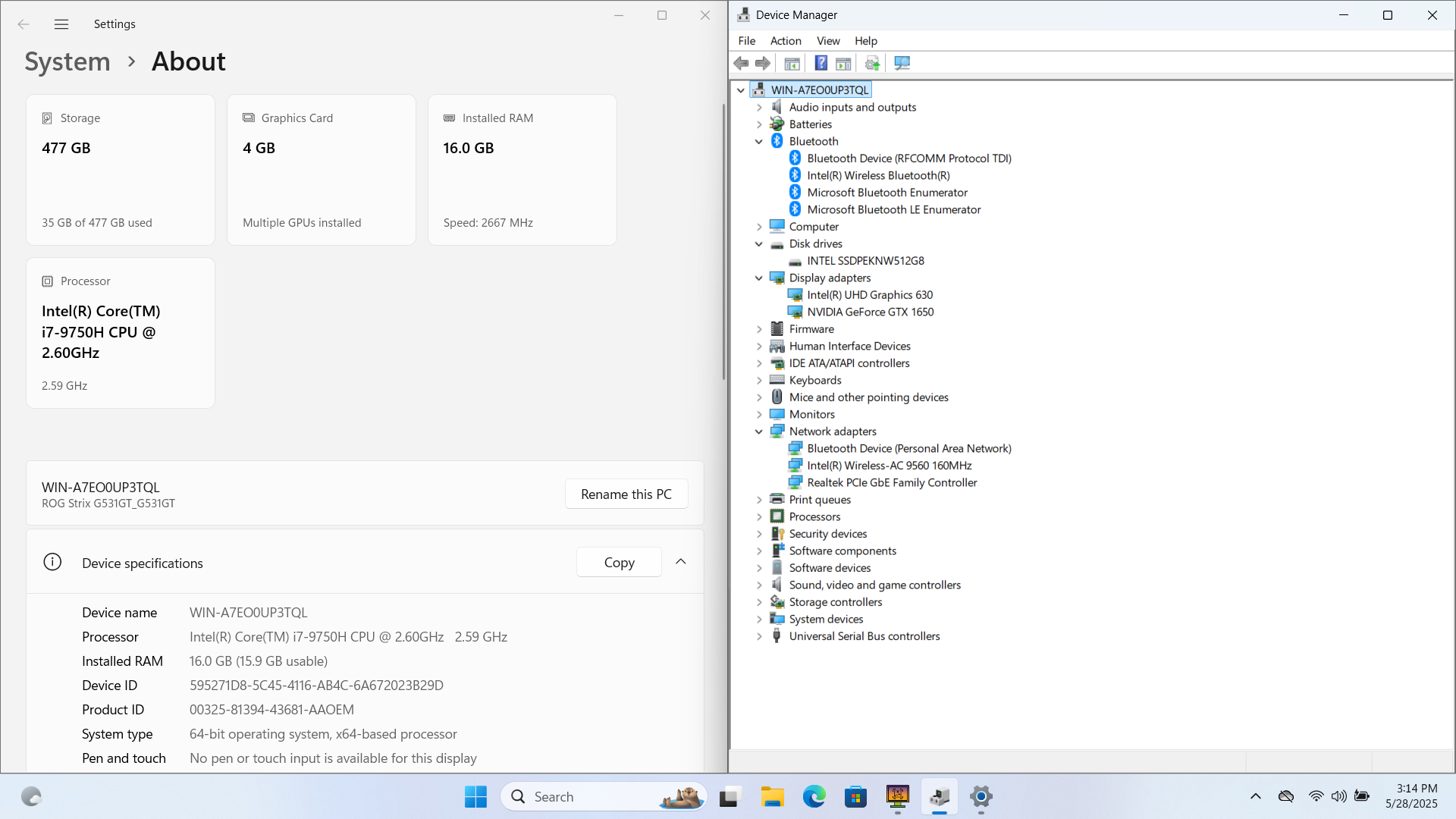Viewport: 1456px width, 819px height.
Task: Click Scan for hardware changes toolbar icon
Action: pos(902,64)
